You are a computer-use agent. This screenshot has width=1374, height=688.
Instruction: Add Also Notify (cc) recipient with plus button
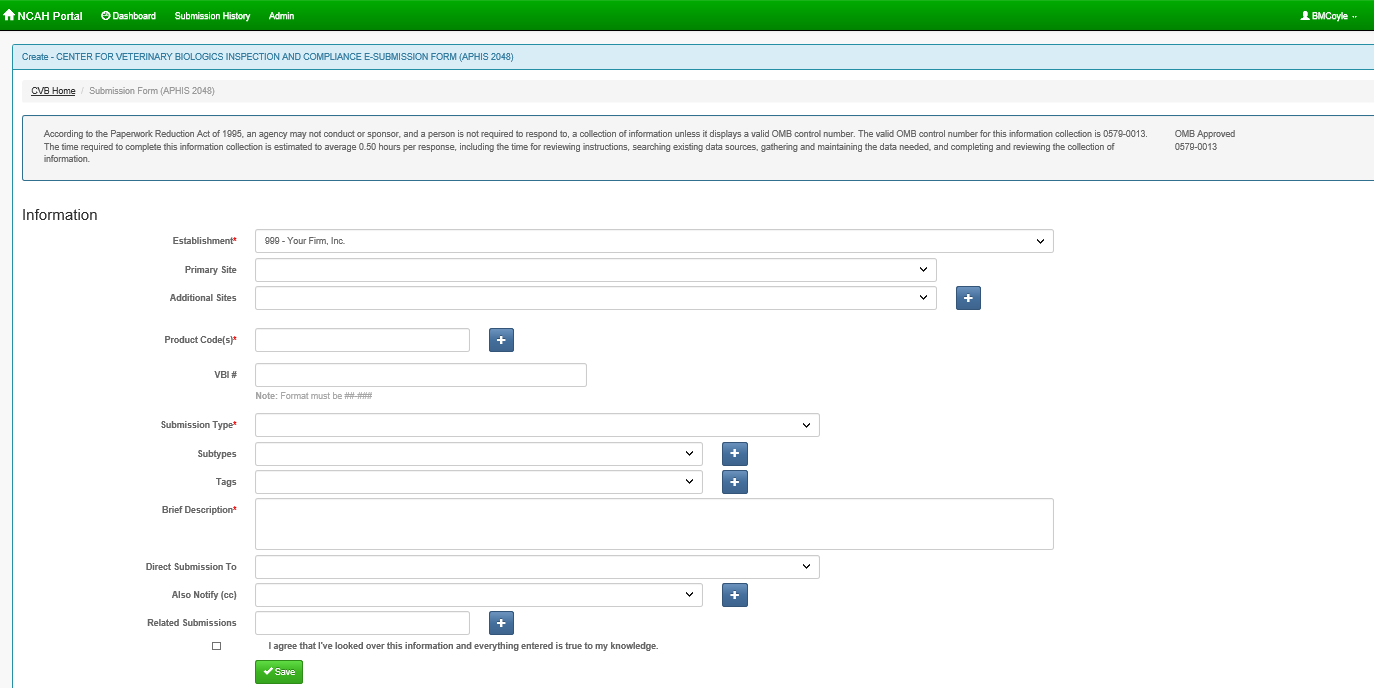coord(734,595)
